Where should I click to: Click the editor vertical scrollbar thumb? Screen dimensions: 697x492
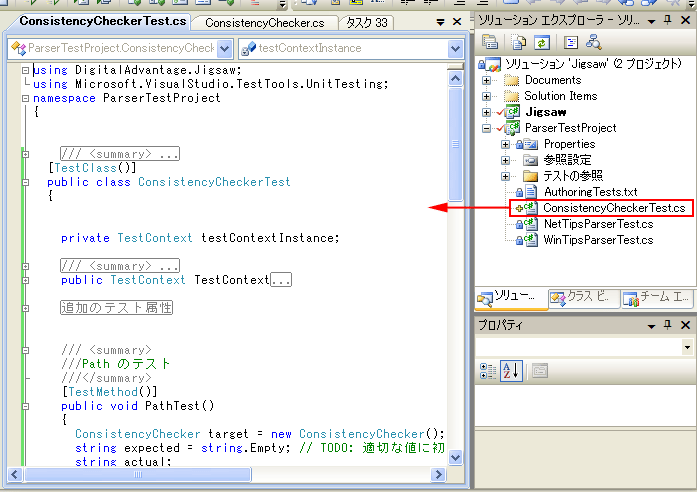coord(455,144)
